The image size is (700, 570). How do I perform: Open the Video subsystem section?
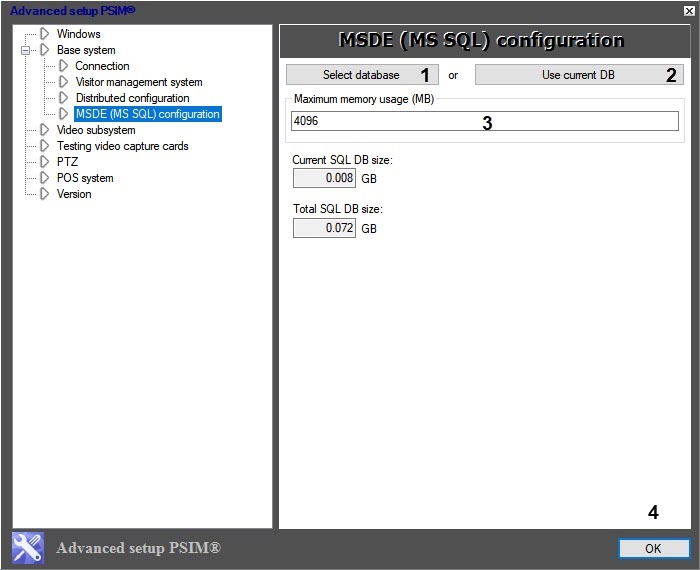point(96,130)
